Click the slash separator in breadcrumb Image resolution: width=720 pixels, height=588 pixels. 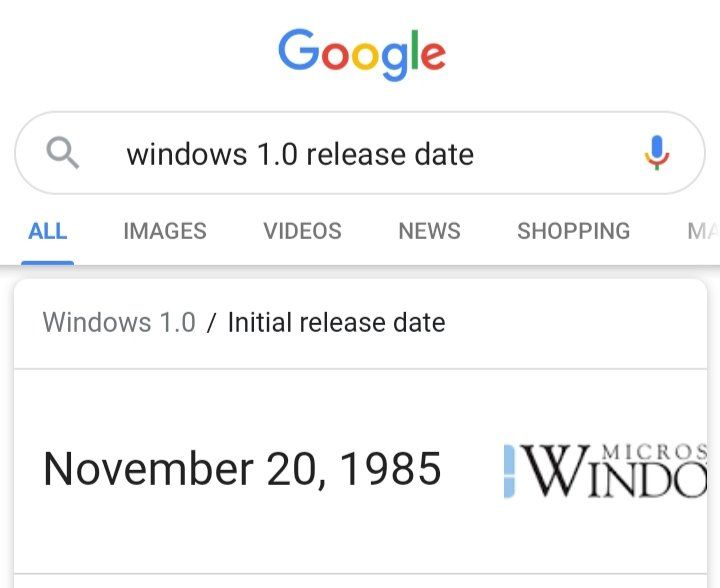pyautogui.click(x=211, y=322)
